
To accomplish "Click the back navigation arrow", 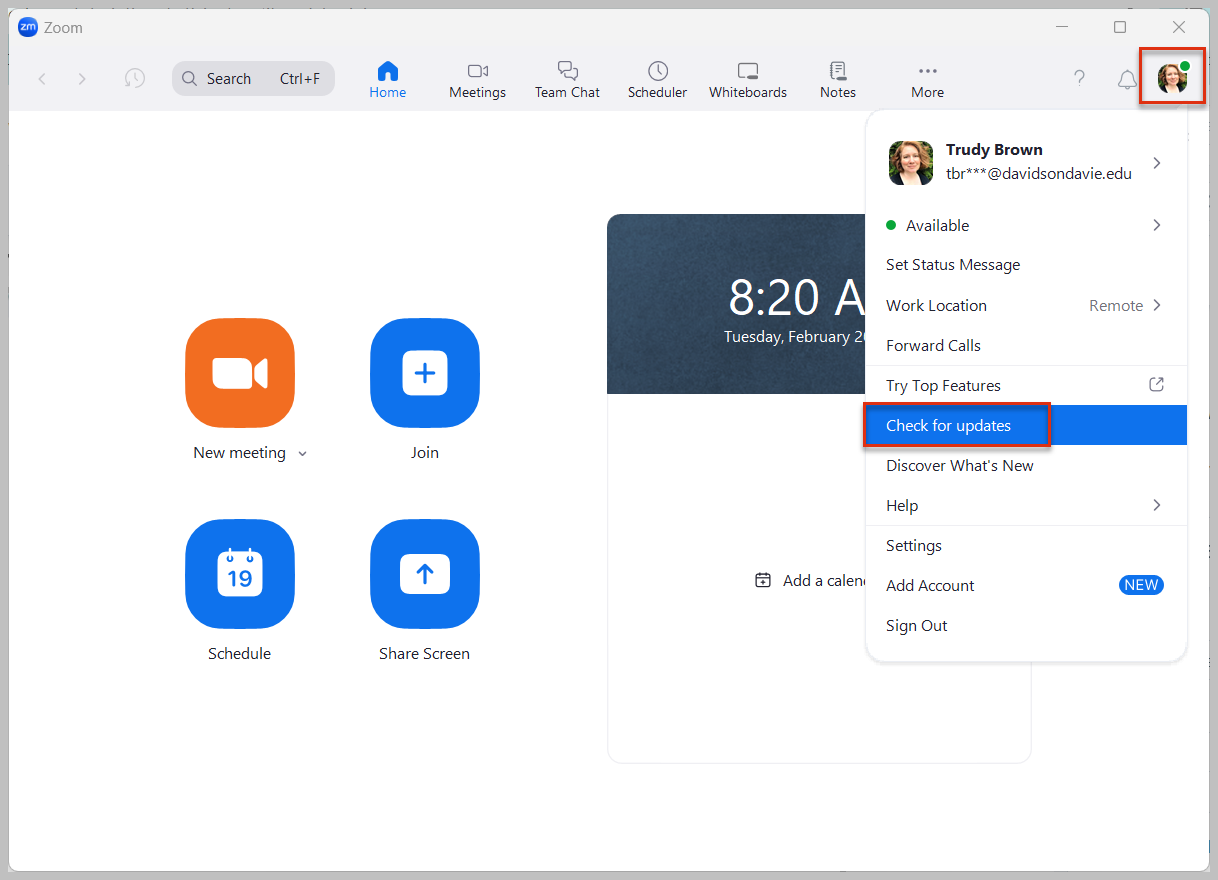I will point(42,79).
